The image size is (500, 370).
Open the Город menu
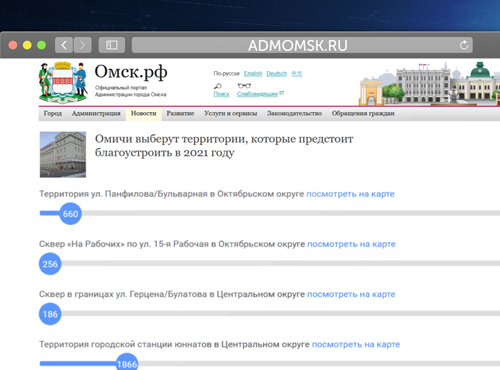click(x=53, y=114)
